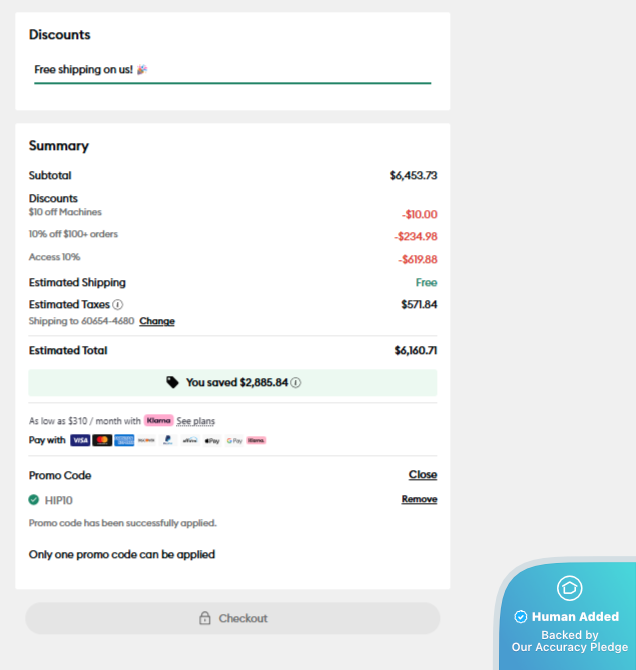Click the Visa payment icon
This screenshot has height=670, width=636.
tap(80, 440)
